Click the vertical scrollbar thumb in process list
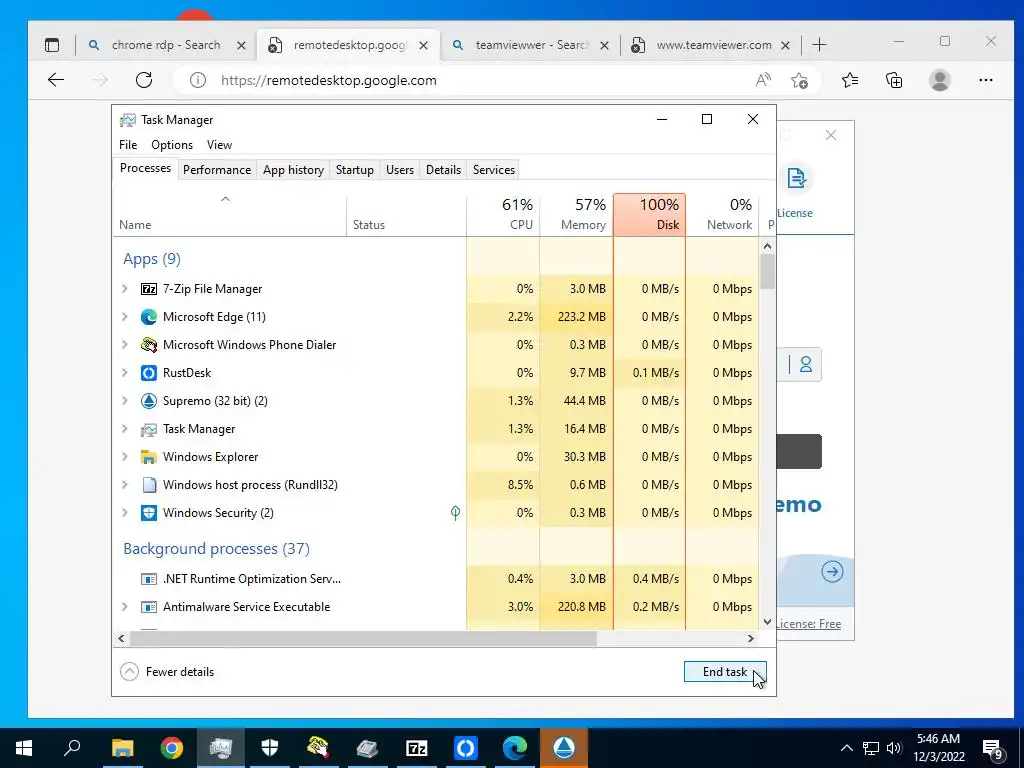This screenshot has height=768, width=1024. pos(767,271)
